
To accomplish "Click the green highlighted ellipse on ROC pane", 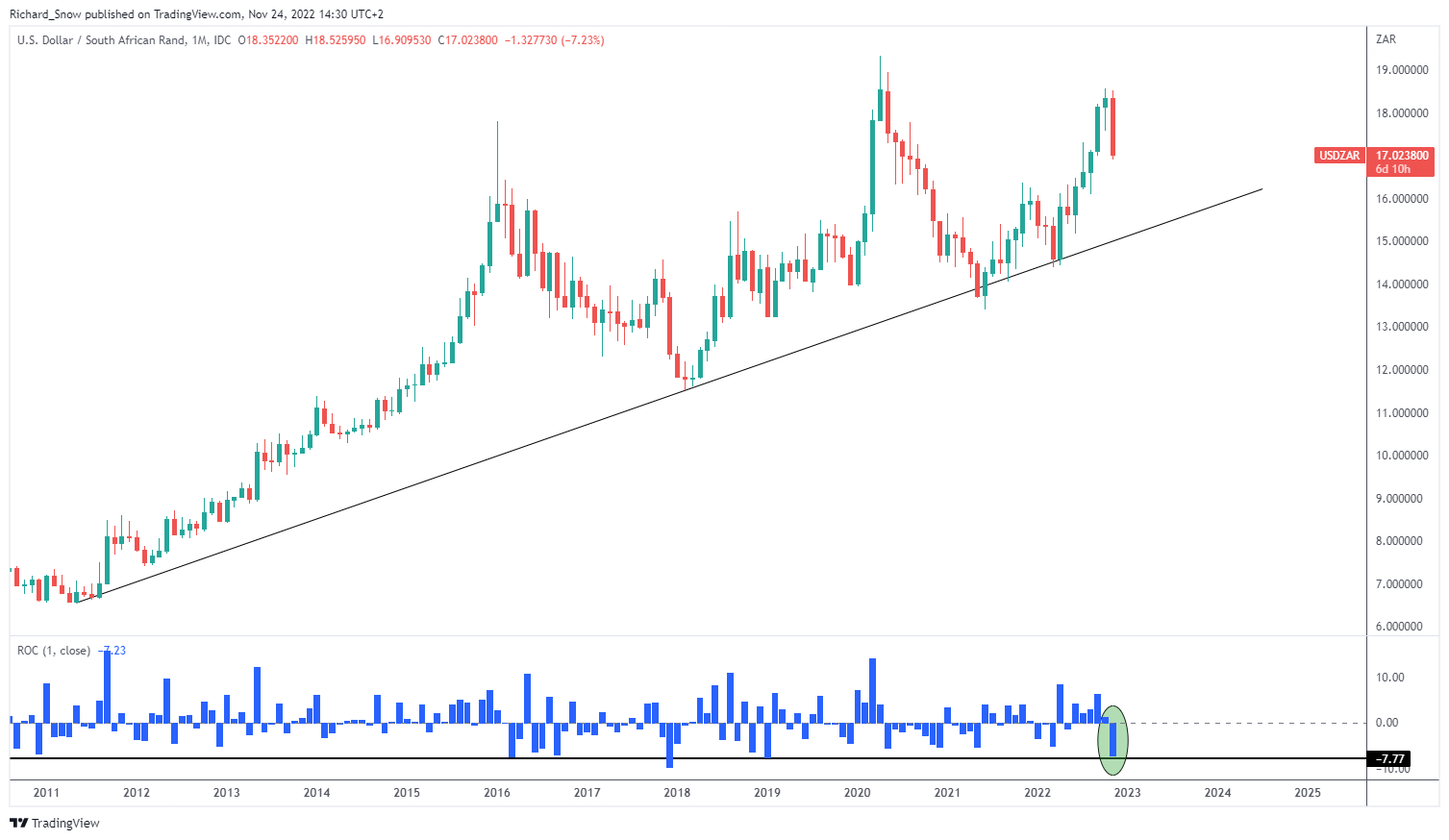I will pyautogui.click(x=1112, y=740).
